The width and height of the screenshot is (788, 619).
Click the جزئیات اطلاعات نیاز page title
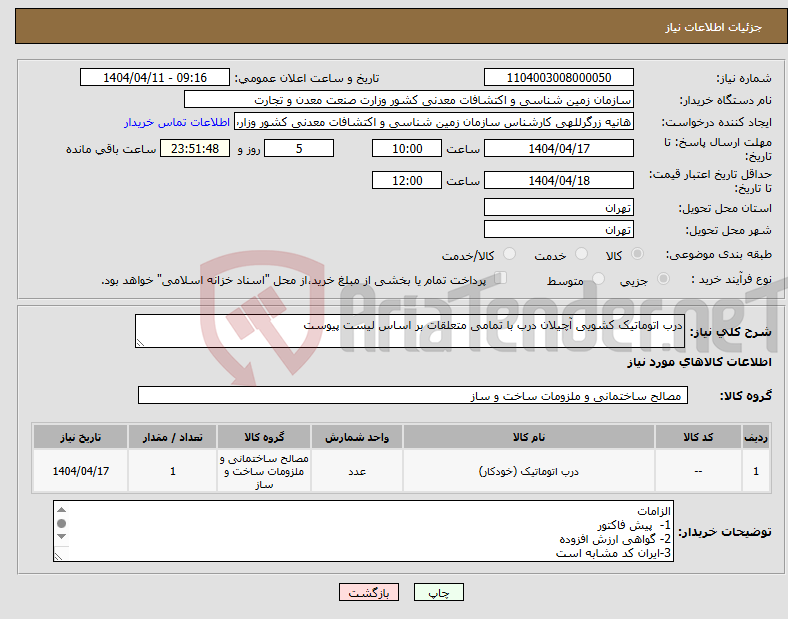click(714, 27)
